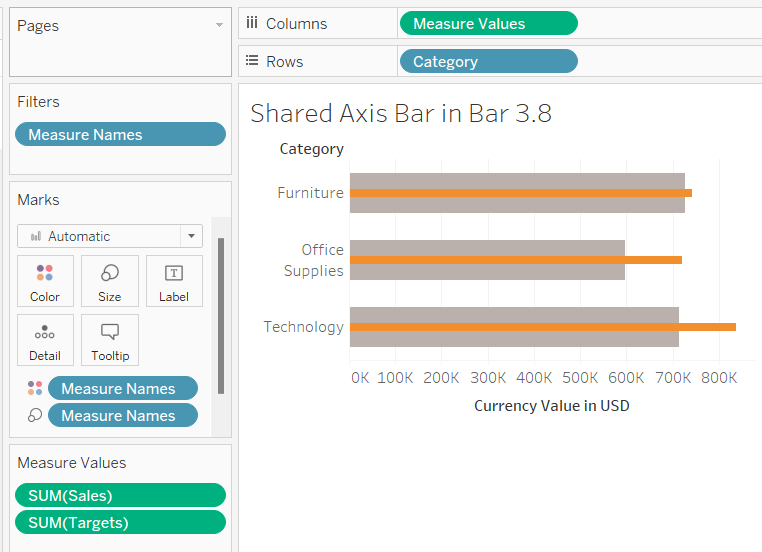Click axis title Currency Value in USD

click(x=552, y=406)
